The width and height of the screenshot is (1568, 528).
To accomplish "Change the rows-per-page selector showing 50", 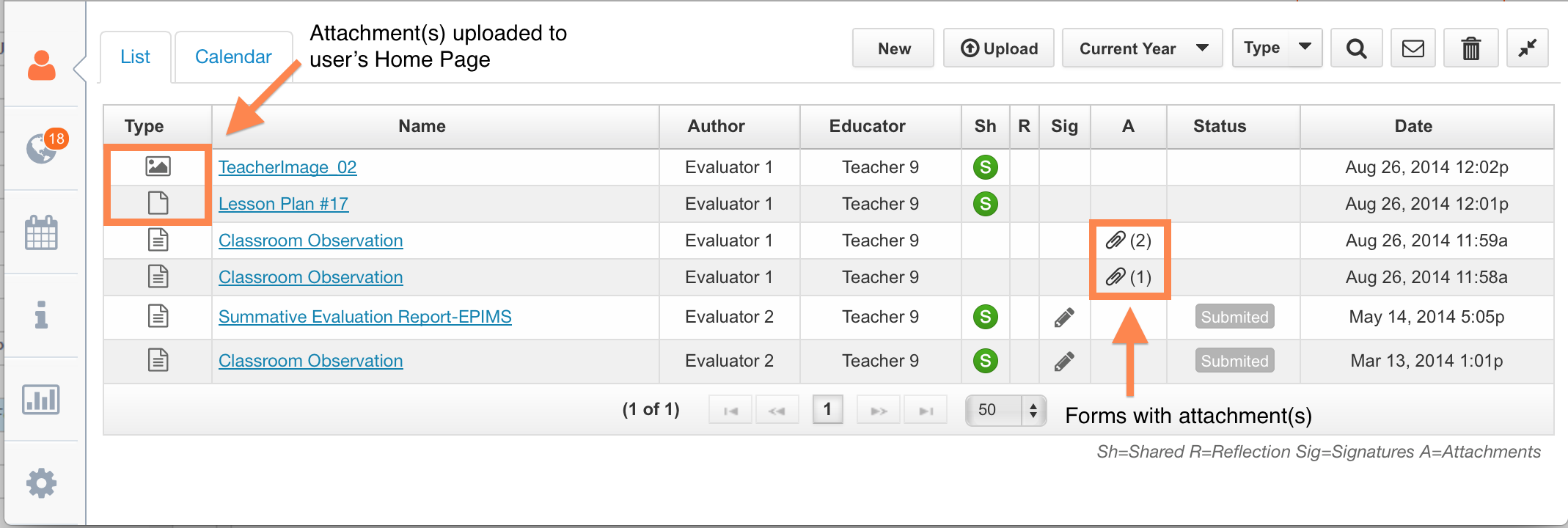I will tap(1005, 410).
